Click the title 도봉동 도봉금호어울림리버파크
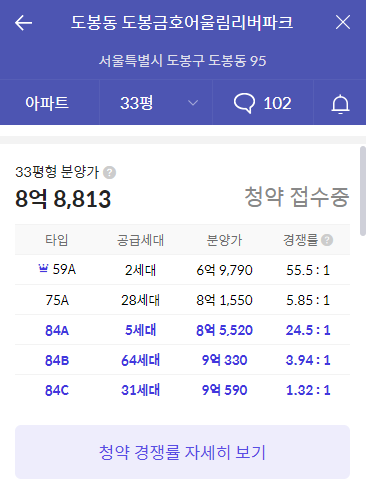366x495 pixels. (182, 23)
